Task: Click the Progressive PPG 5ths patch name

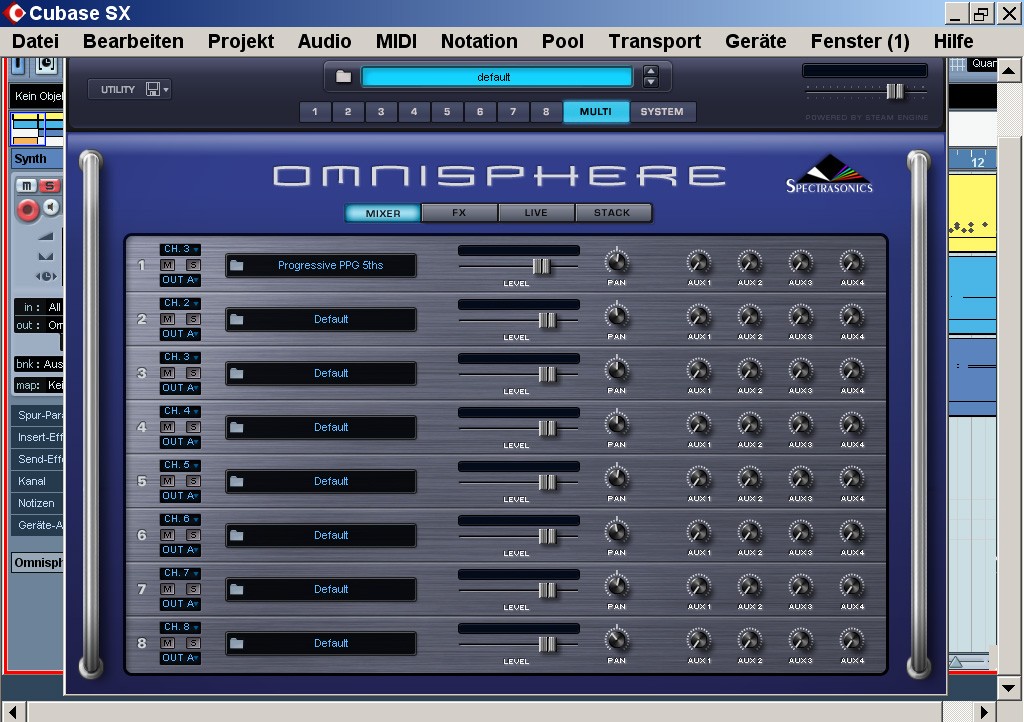Action: point(330,266)
